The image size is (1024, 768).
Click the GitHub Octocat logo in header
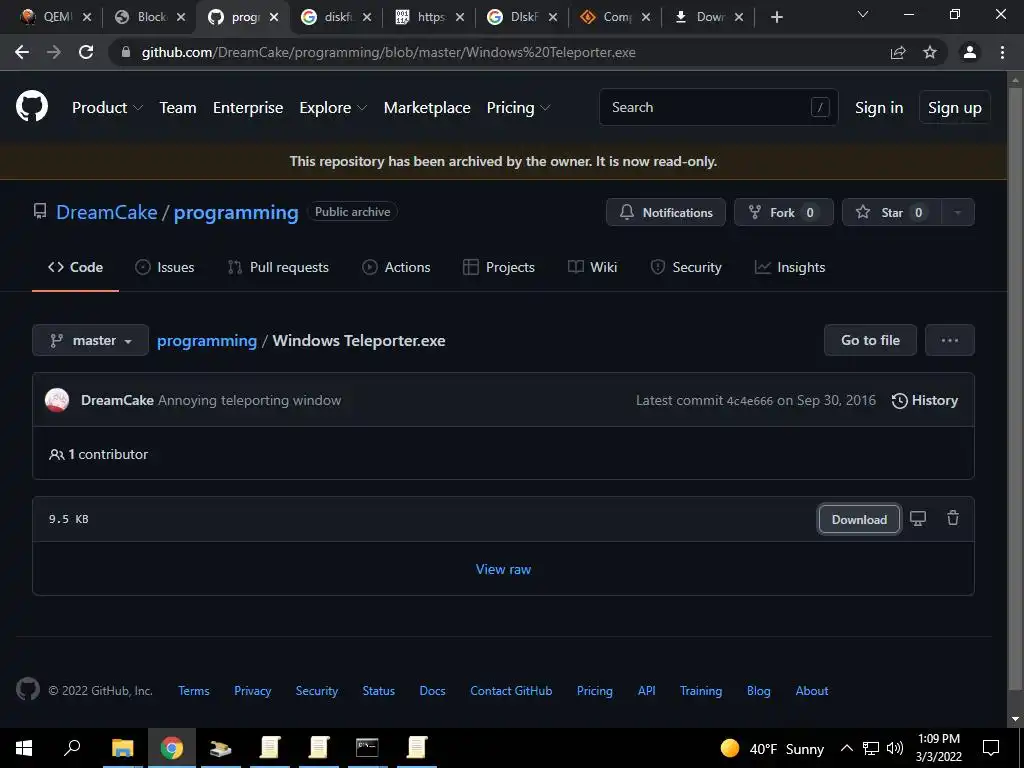coord(31,106)
